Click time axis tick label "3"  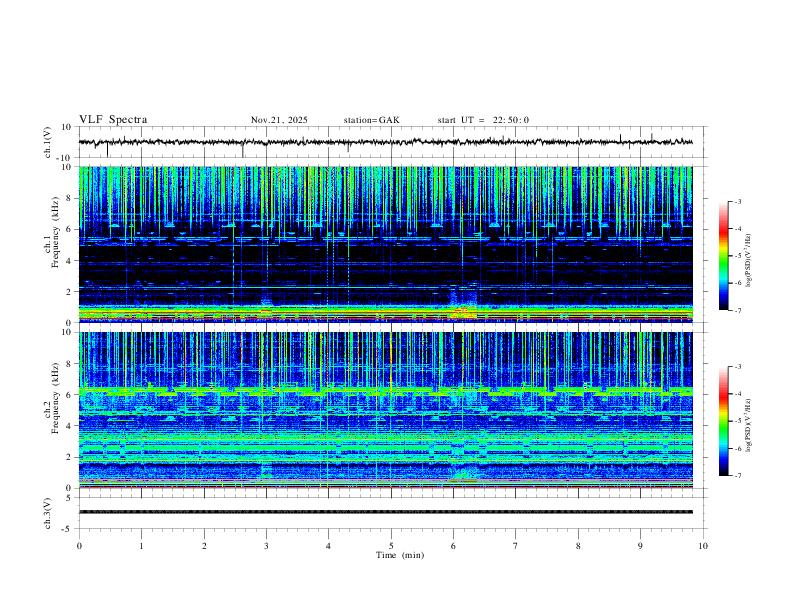coord(266,546)
